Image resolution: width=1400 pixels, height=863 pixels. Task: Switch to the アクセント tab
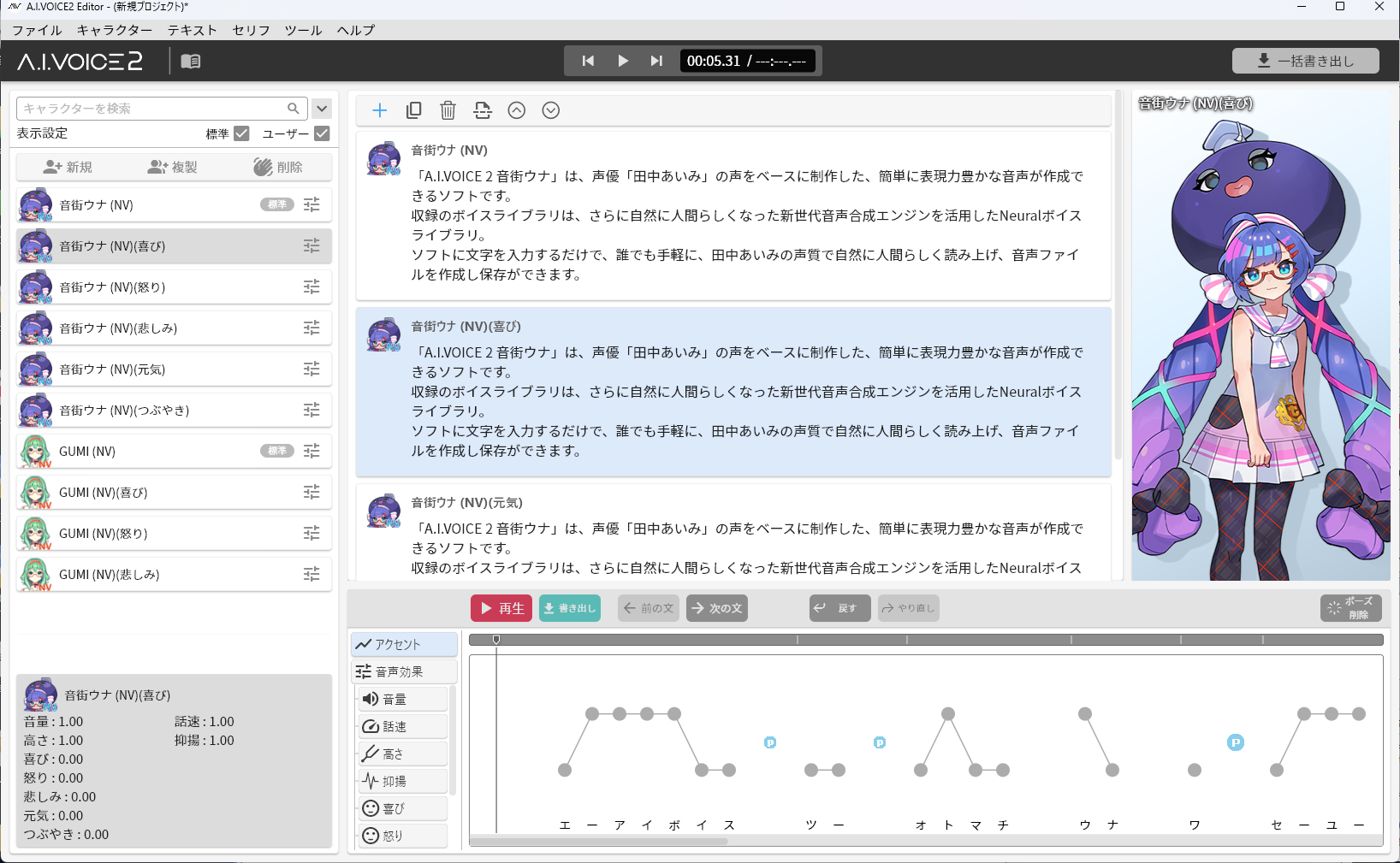point(405,644)
